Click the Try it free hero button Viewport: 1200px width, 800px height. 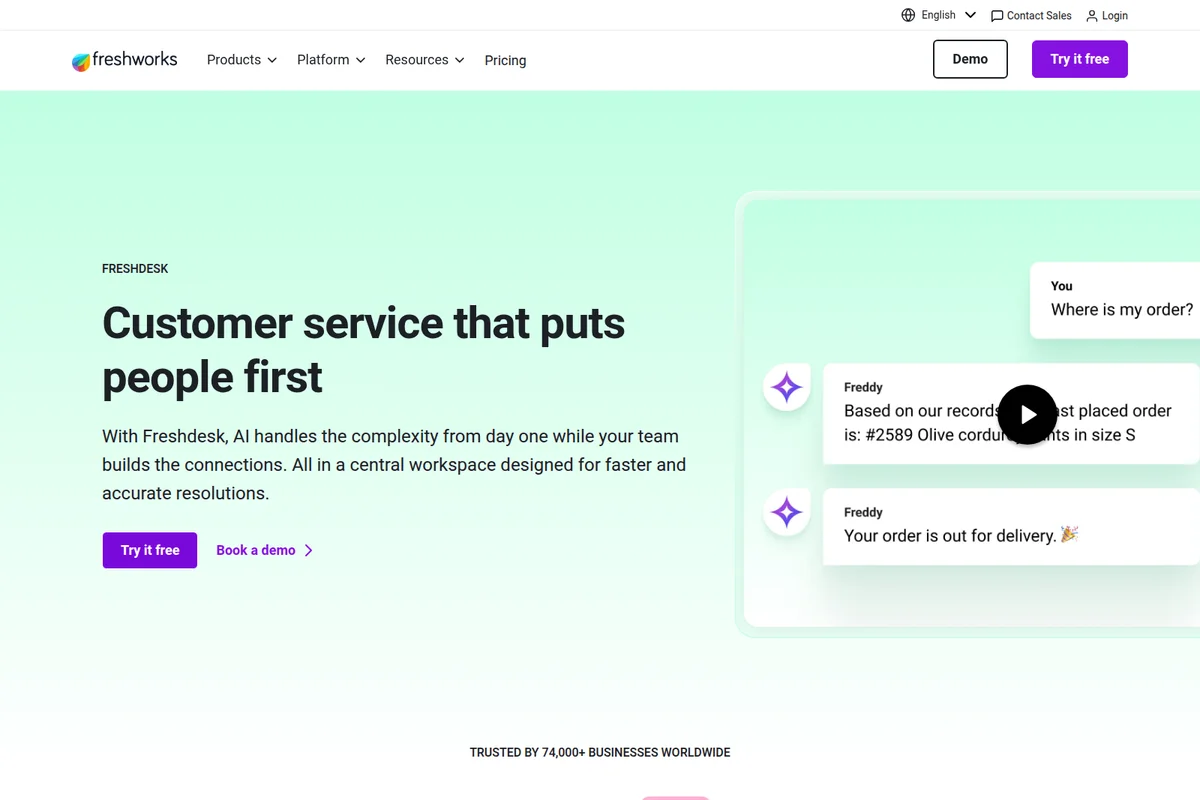point(149,550)
